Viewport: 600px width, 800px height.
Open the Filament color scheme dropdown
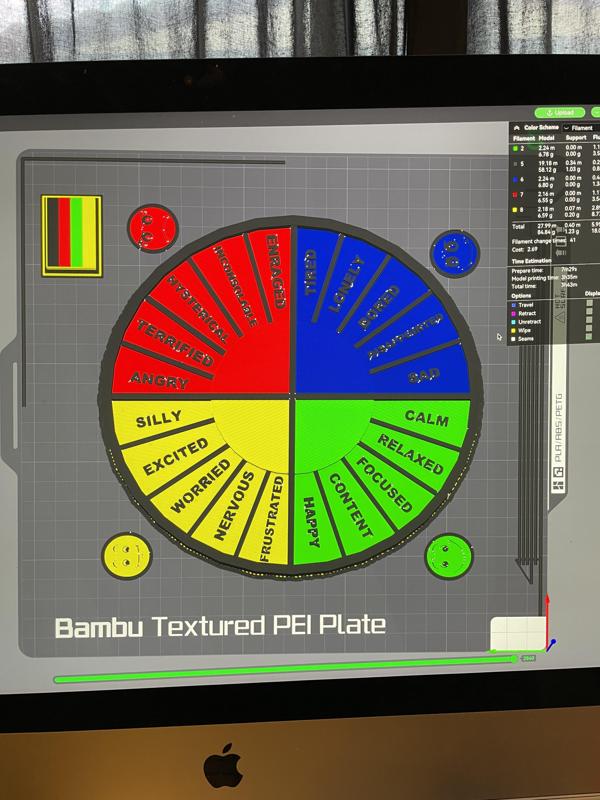point(582,128)
